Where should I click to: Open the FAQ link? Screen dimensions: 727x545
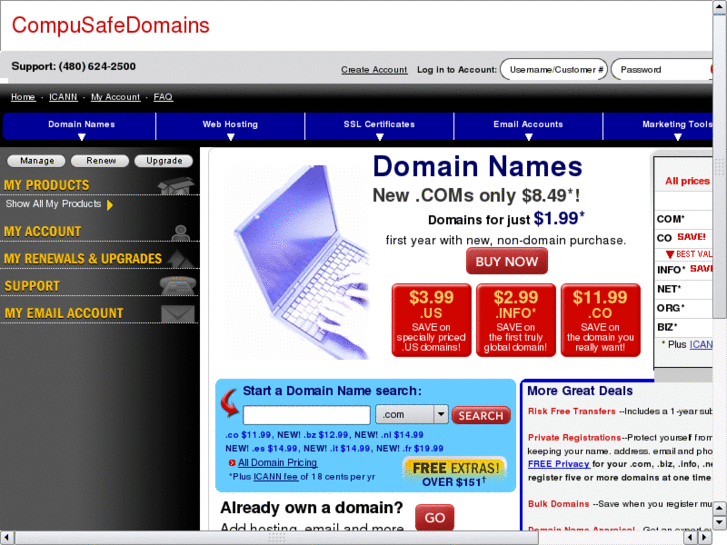click(x=163, y=97)
